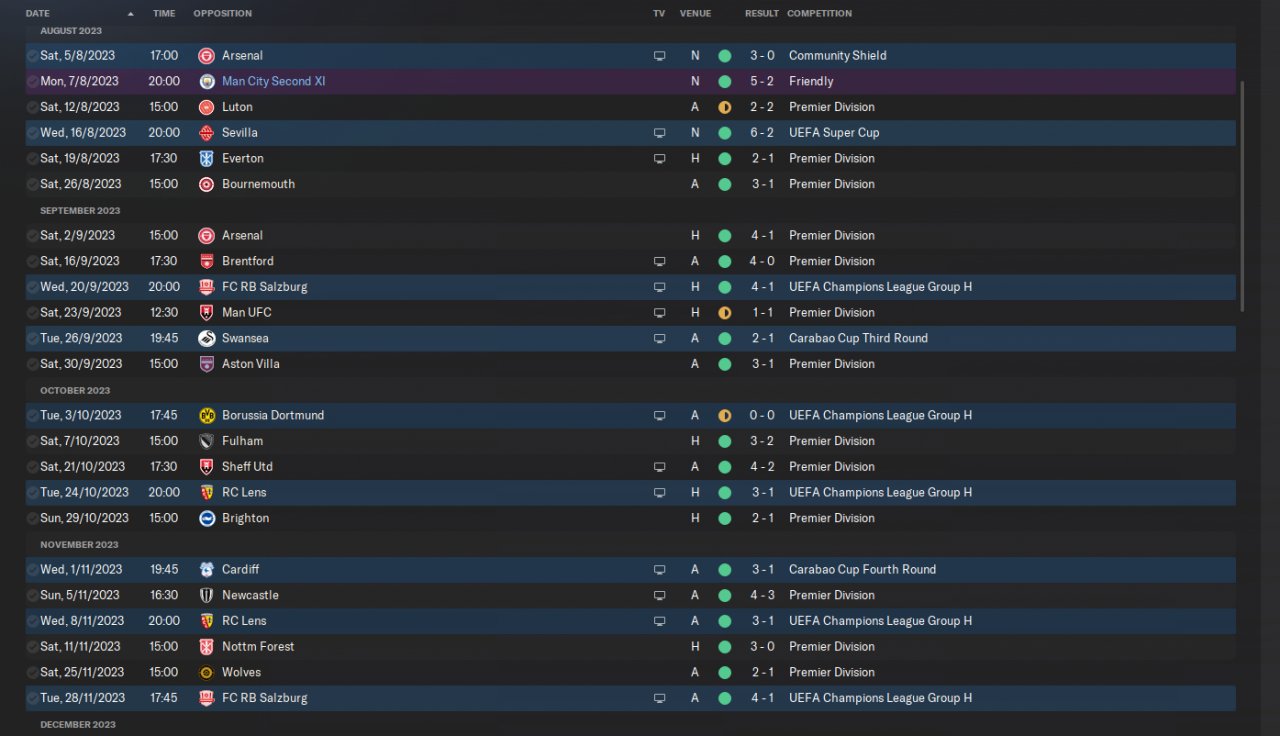This screenshot has width=1280, height=736.
Task: Click the Venue column header
Action: point(695,14)
